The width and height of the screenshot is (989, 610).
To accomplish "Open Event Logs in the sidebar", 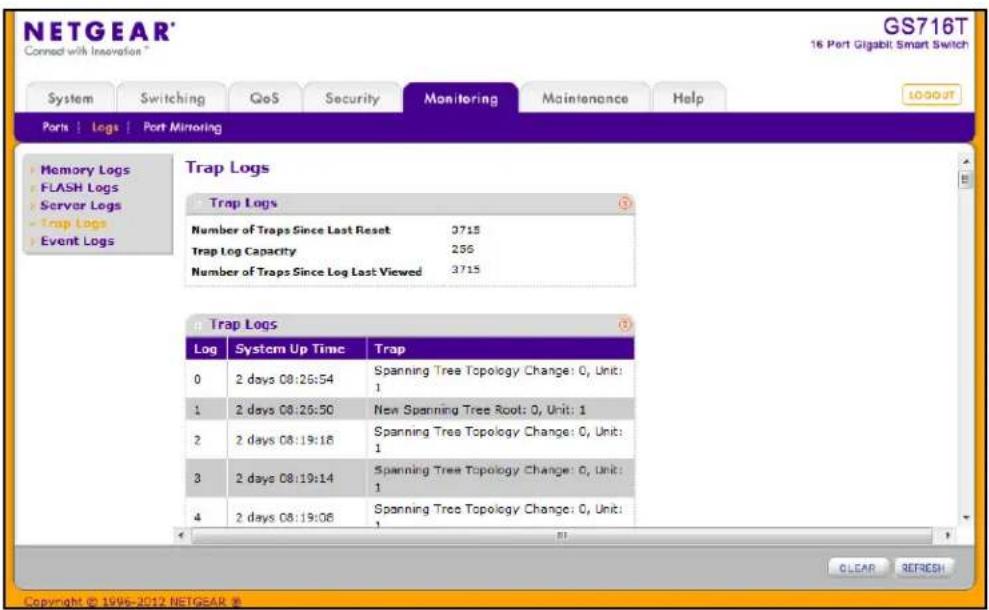I will pos(77,240).
